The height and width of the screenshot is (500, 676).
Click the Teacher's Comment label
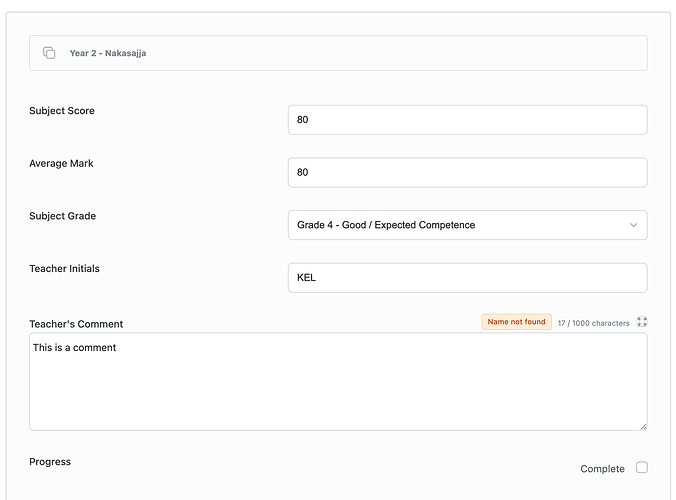76,324
